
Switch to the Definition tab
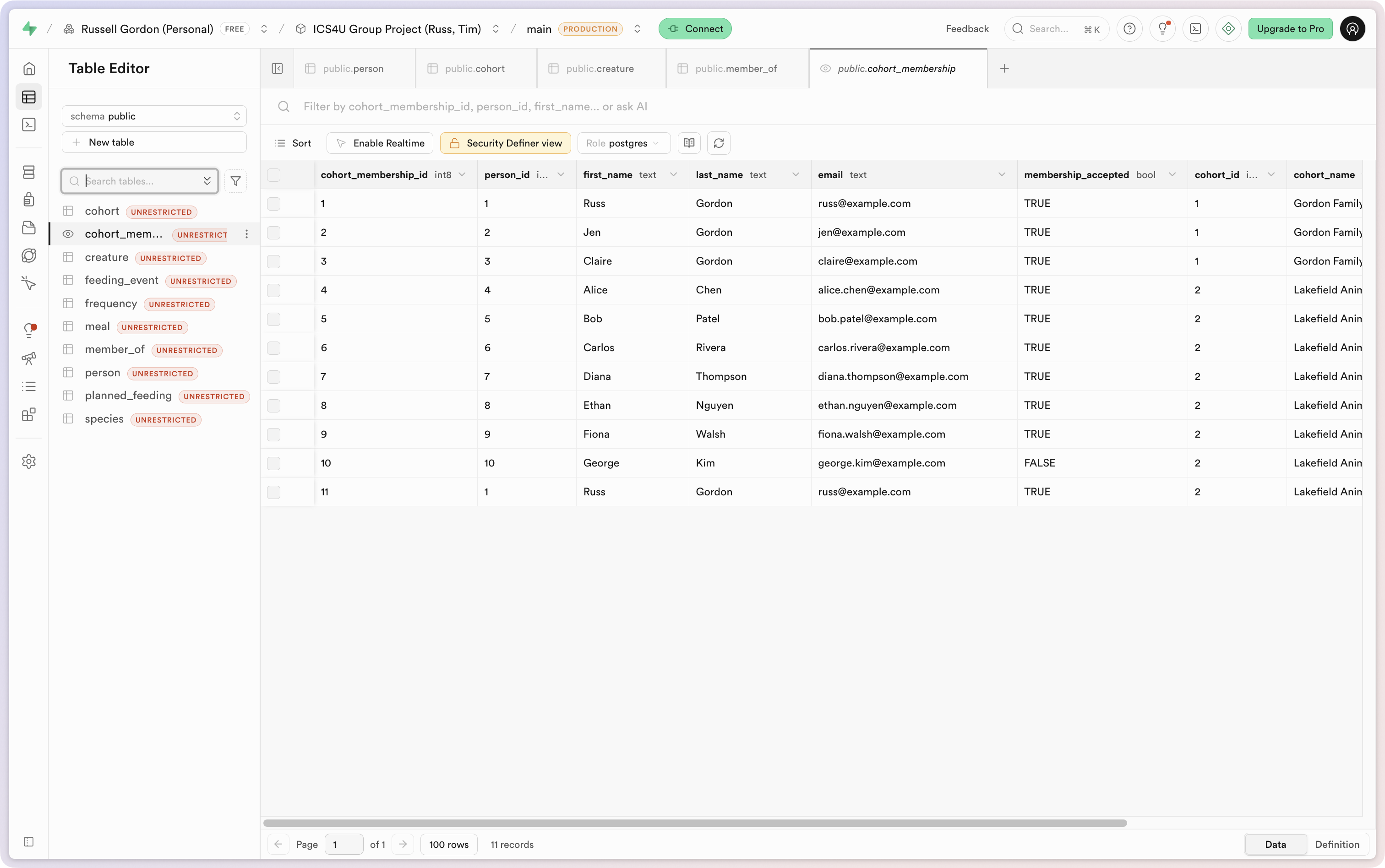1337,844
